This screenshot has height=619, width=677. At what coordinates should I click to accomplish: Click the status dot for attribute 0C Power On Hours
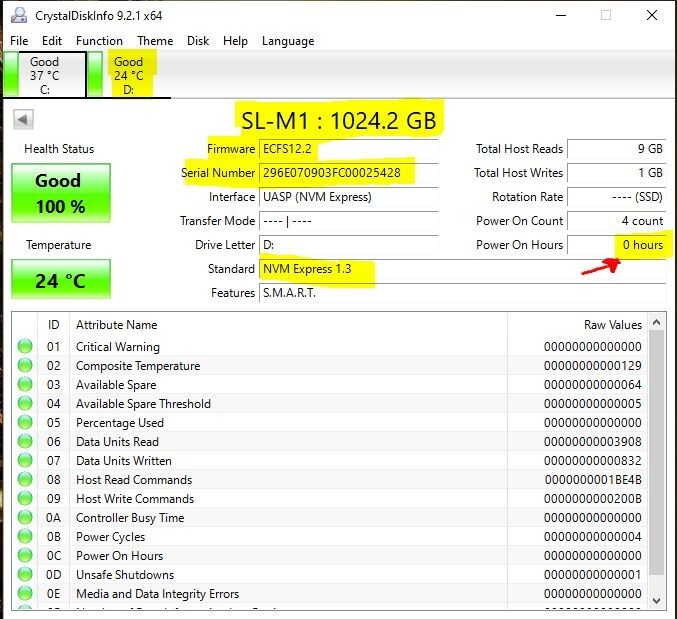25,555
